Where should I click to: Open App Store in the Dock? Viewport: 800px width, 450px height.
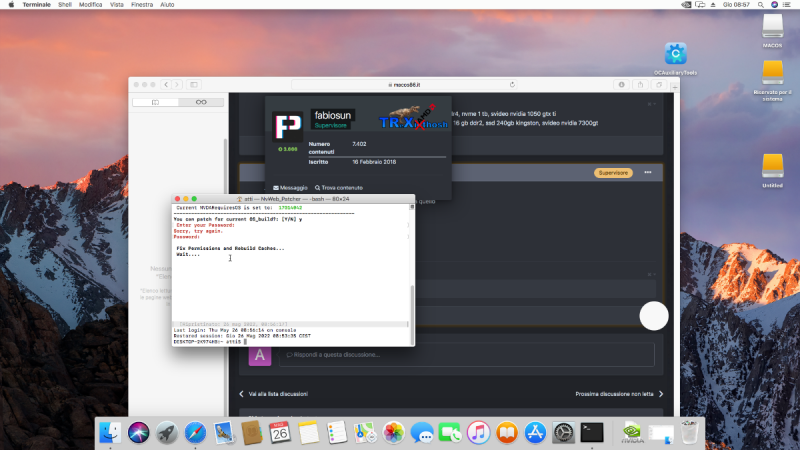tap(534, 433)
